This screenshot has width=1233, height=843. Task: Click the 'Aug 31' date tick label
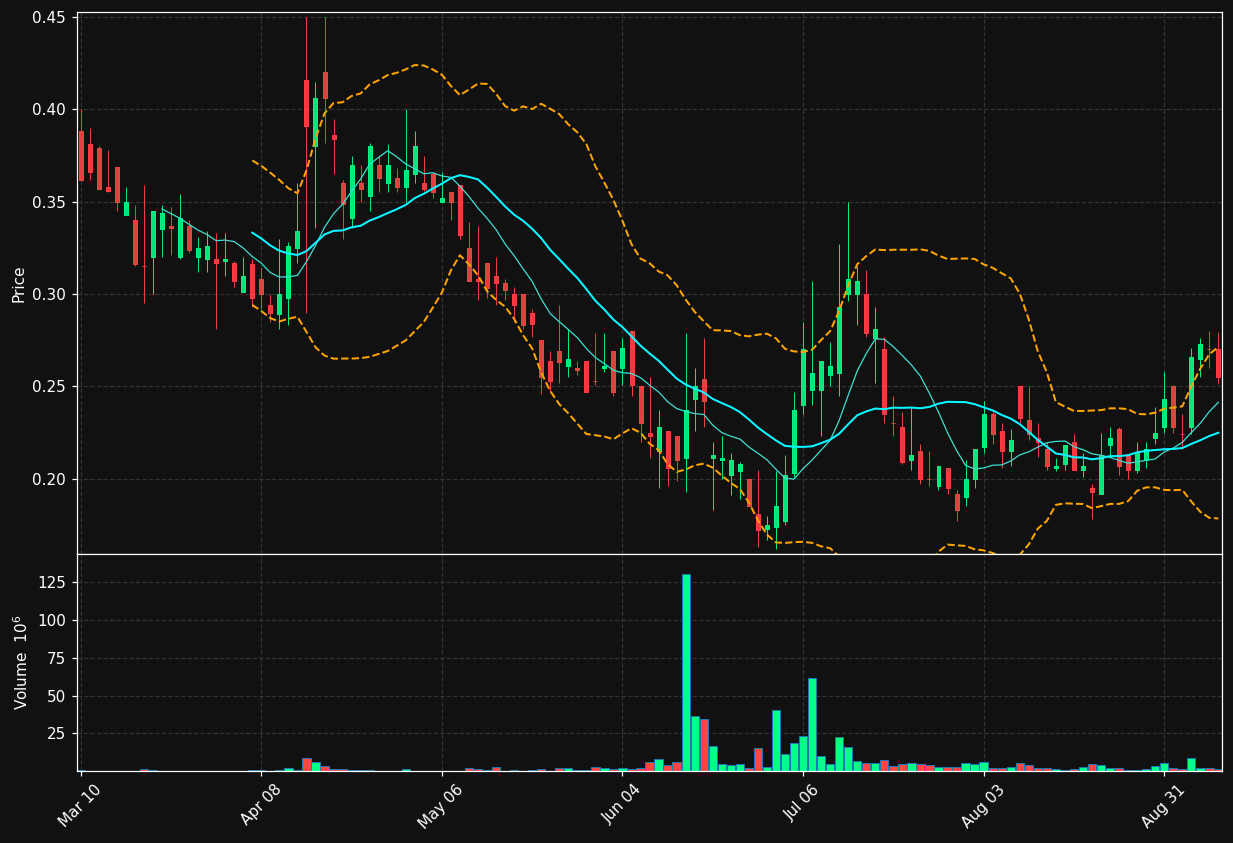point(1164,805)
